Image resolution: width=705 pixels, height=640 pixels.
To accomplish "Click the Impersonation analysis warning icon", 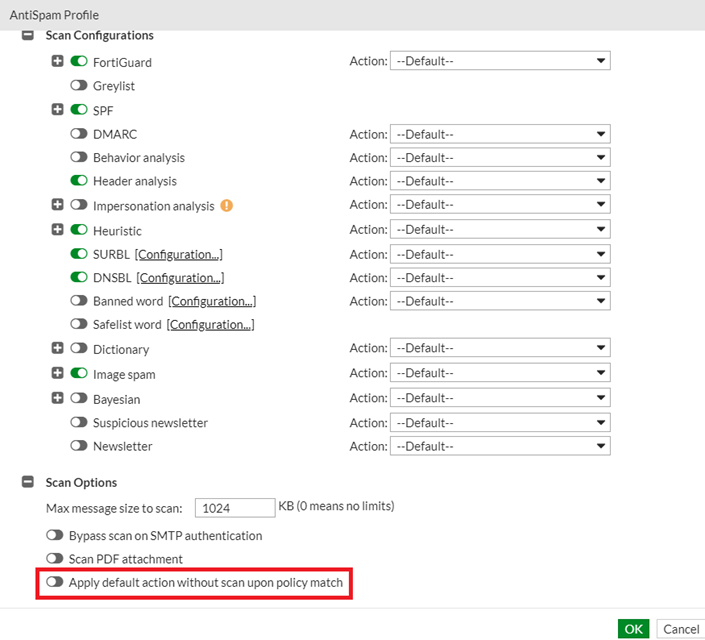I will tap(227, 206).
